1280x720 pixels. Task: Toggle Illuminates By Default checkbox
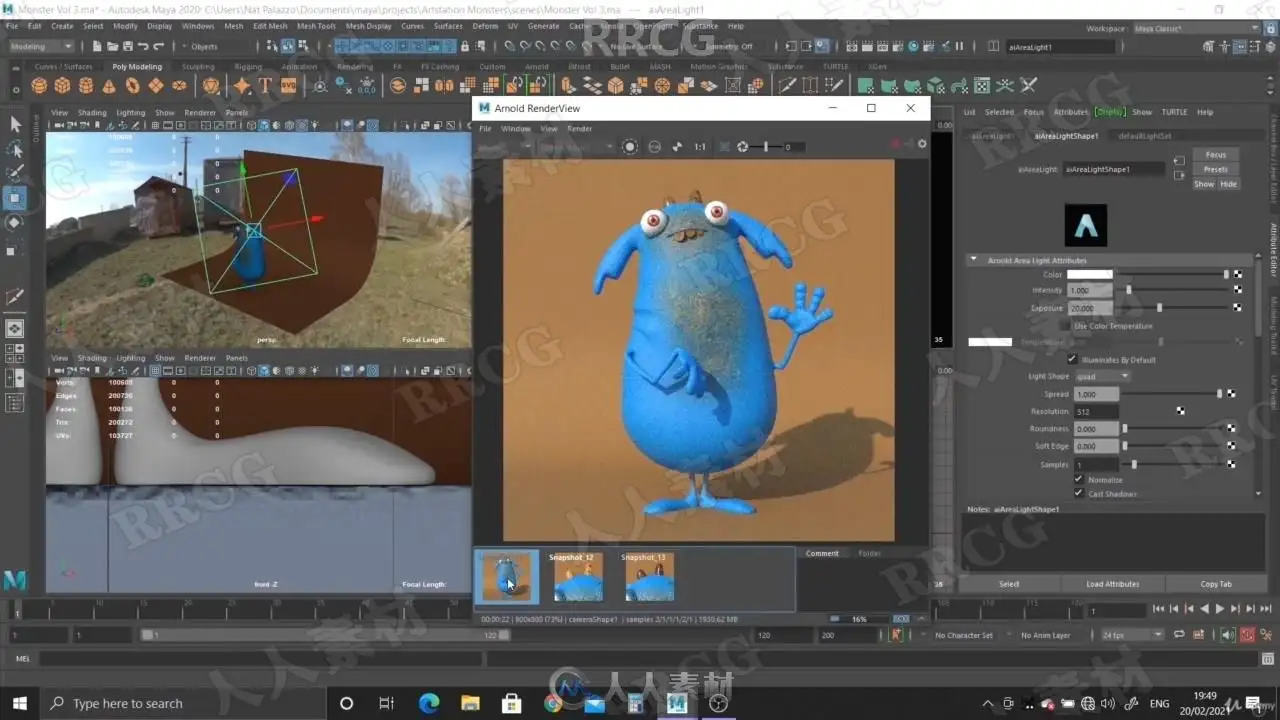(x=1073, y=359)
